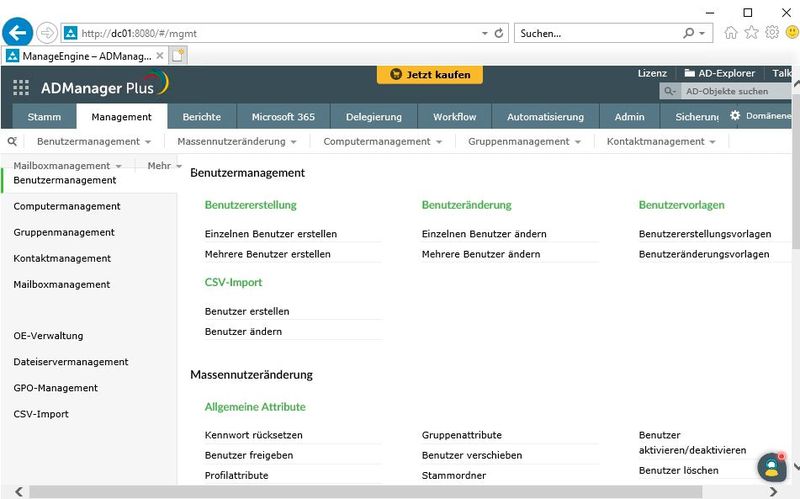This screenshot has width=800, height=499.
Task: Open the Lizenz link
Action: (x=652, y=73)
